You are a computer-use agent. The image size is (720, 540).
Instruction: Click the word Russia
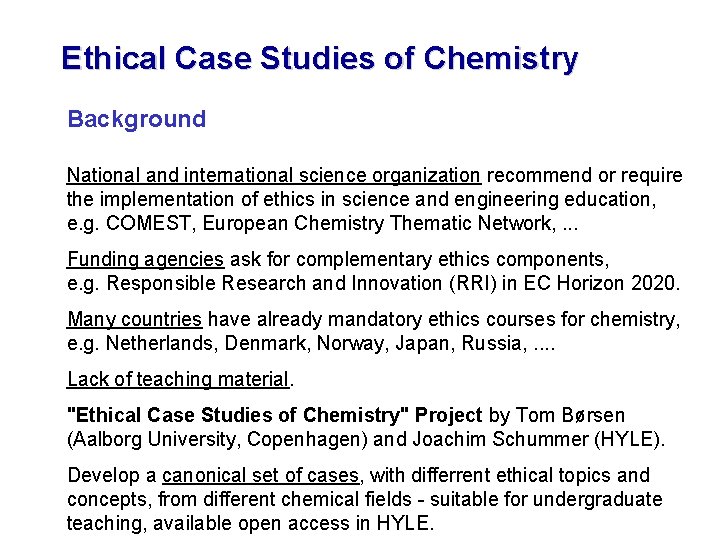coord(491,343)
